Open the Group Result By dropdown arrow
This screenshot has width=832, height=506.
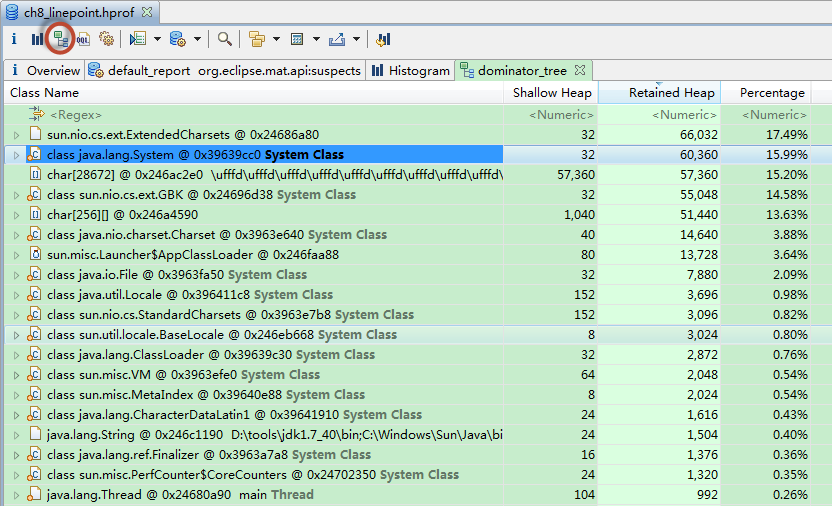(x=276, y=39)
